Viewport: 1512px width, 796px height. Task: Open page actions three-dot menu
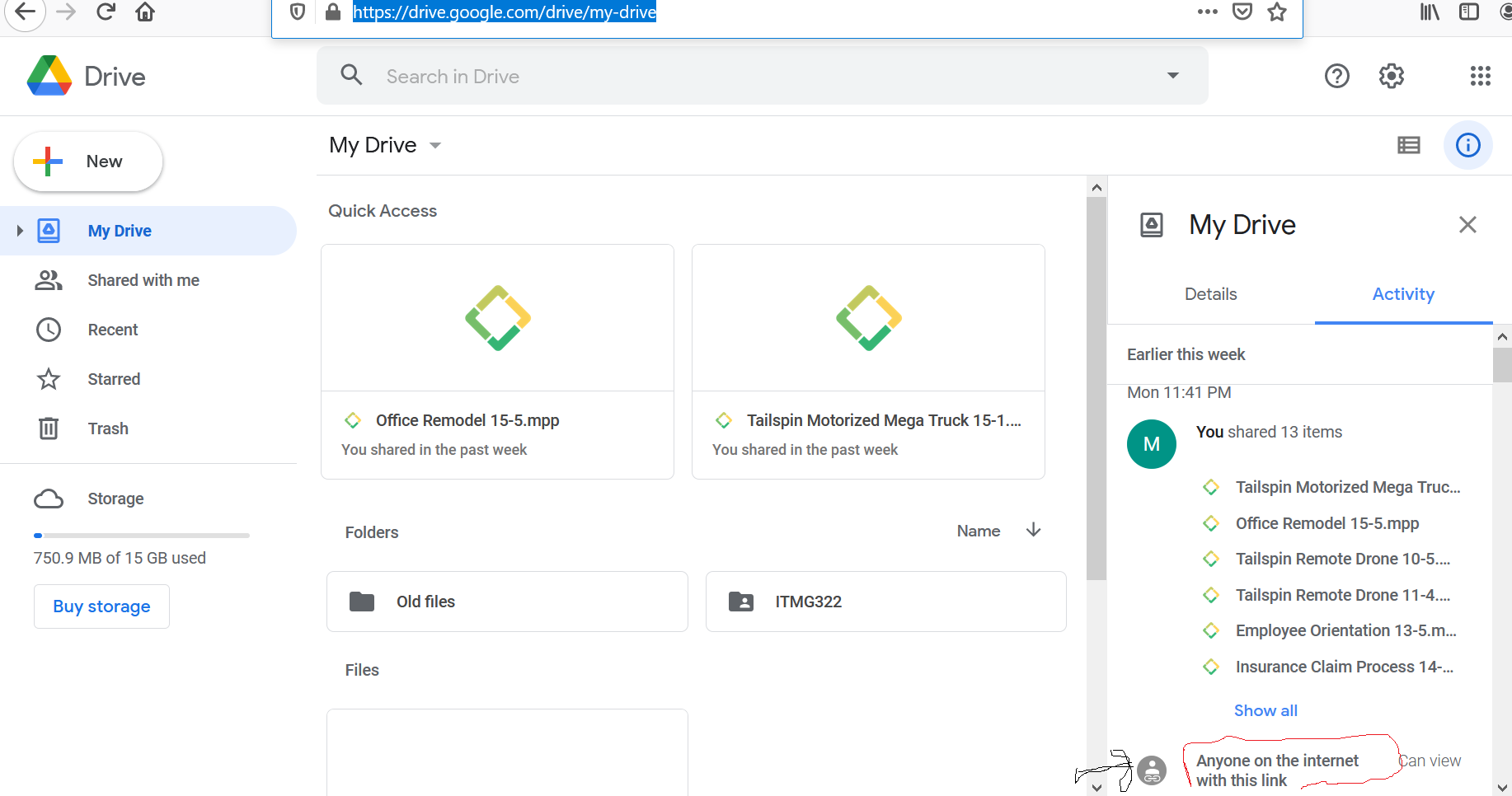click(x=1208, y=12)
